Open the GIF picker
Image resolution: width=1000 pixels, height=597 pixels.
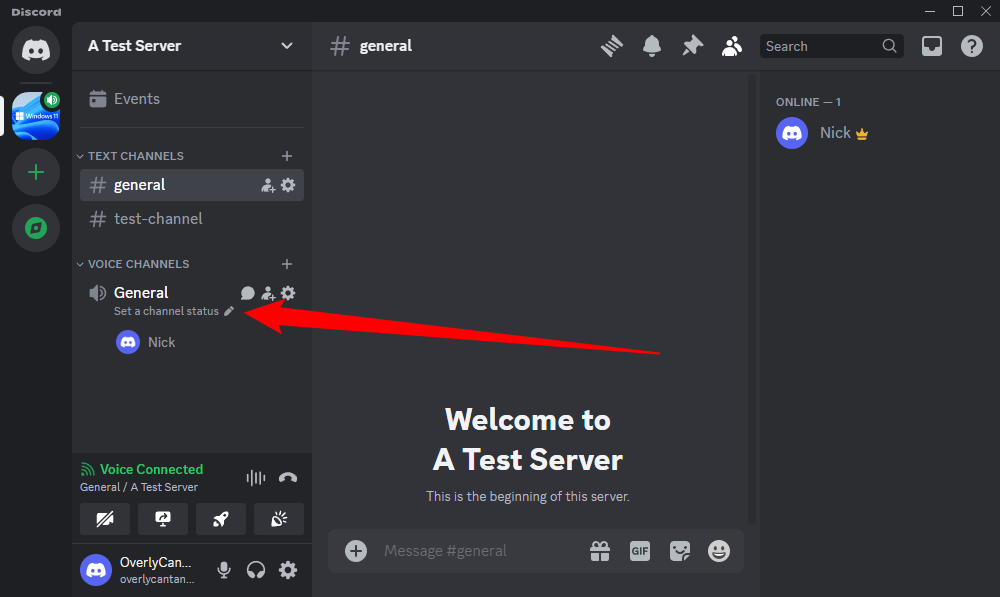(640, 551)
